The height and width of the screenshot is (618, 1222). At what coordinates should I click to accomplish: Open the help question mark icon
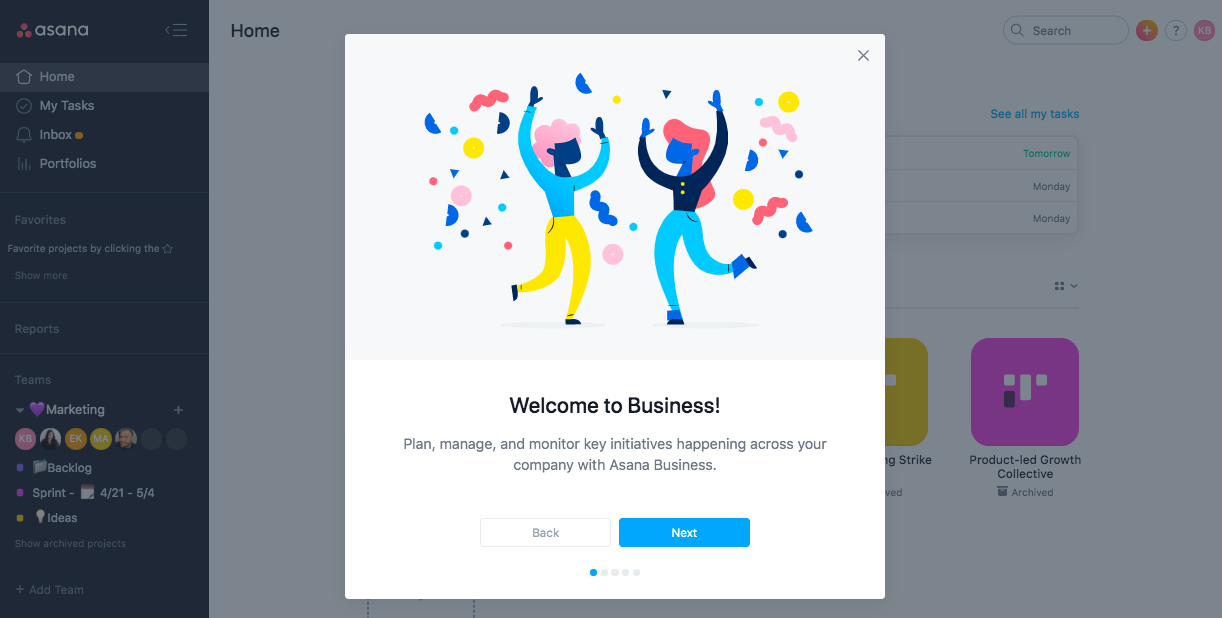pos(1176,31)
